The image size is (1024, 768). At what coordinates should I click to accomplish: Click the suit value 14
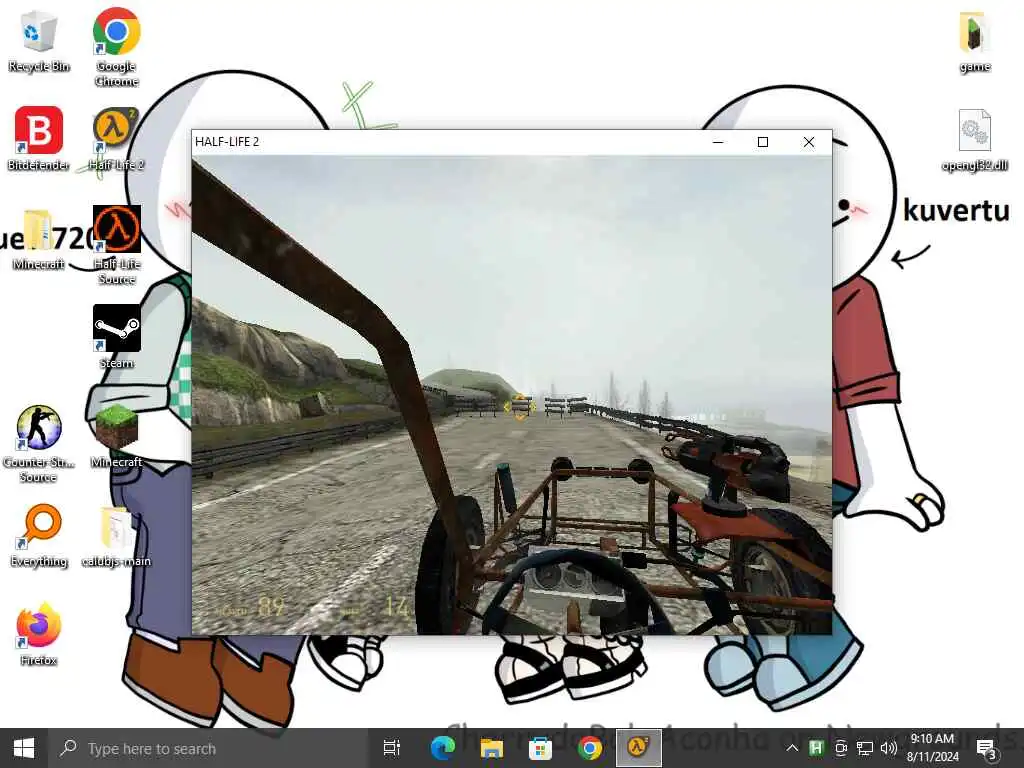coord(396,607)
